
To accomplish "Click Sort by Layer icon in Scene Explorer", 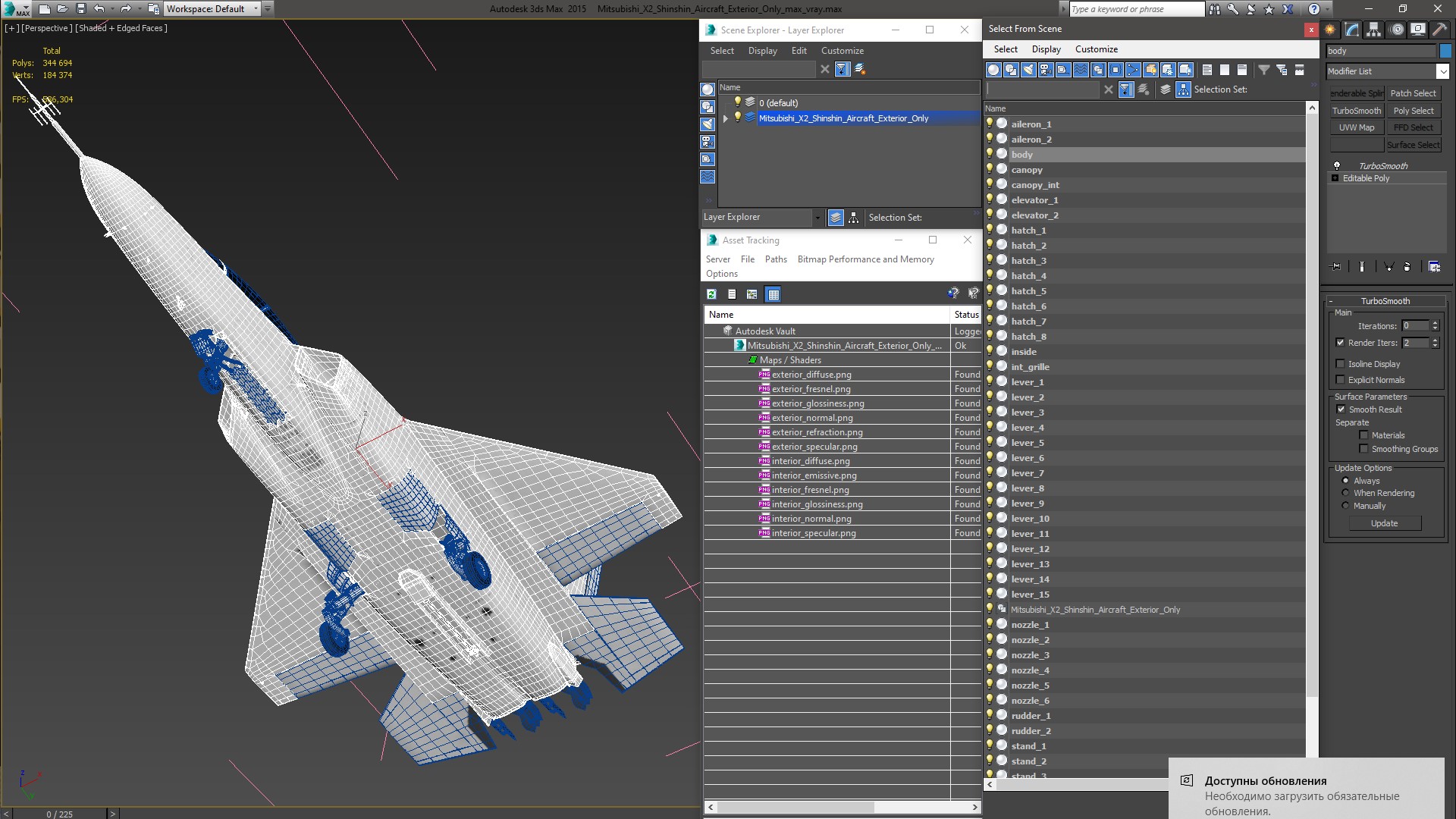I will tap(836, 218).
